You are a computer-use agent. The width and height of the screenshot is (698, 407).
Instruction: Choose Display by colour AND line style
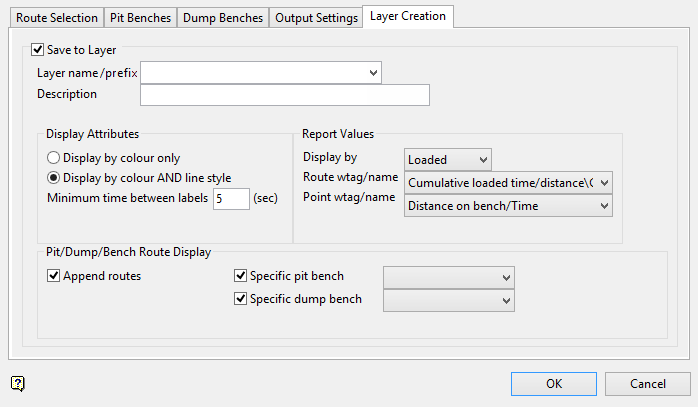[53, 178]
